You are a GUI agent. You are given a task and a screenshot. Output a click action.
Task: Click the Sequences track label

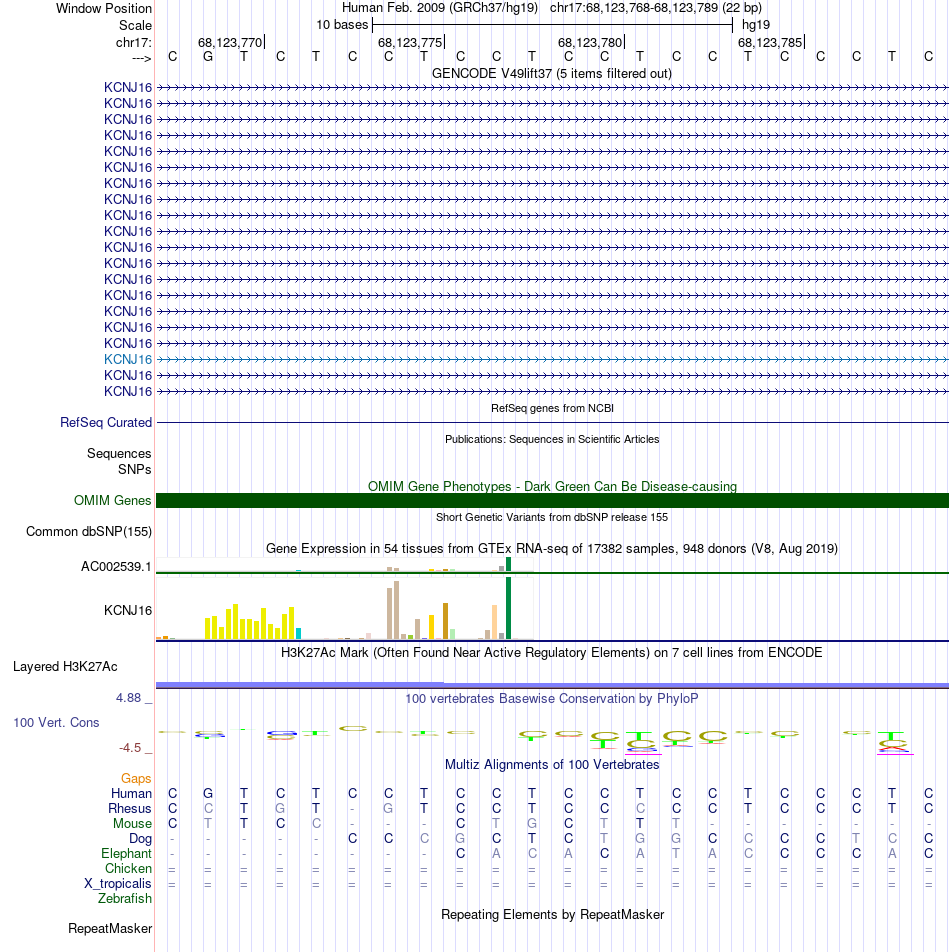119,454
